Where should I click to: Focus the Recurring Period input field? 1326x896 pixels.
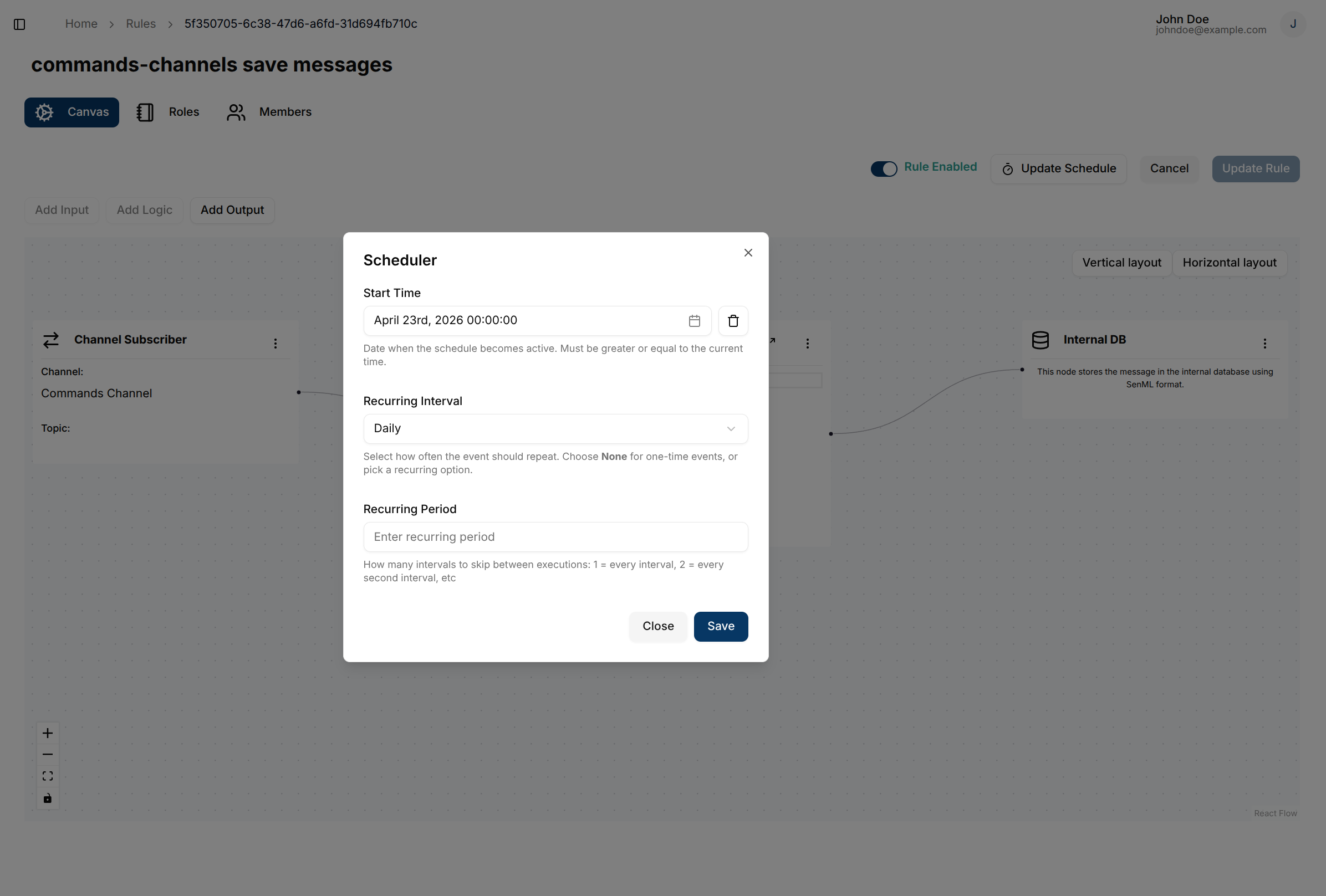click(x=555, y=537)
